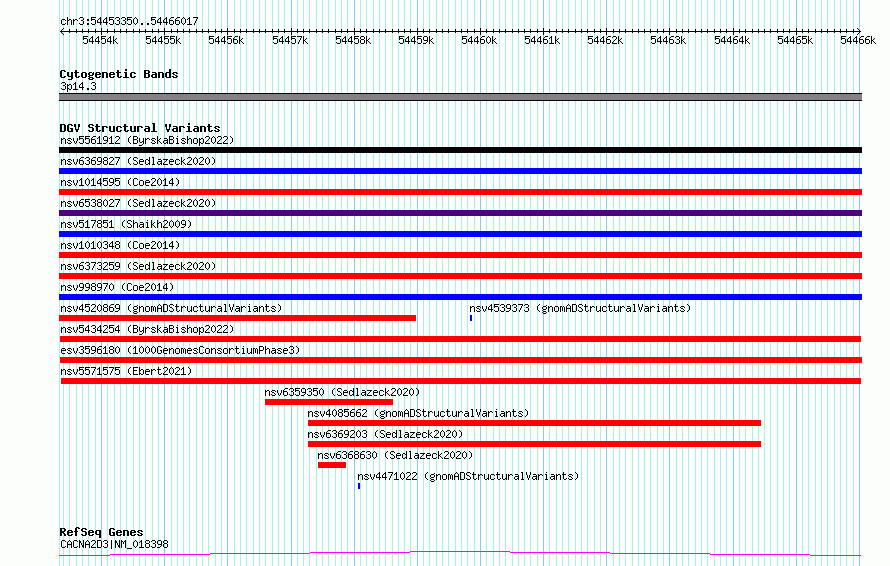Click the magenta CACNA2D3 gene track line

click(x=460, y=554)
